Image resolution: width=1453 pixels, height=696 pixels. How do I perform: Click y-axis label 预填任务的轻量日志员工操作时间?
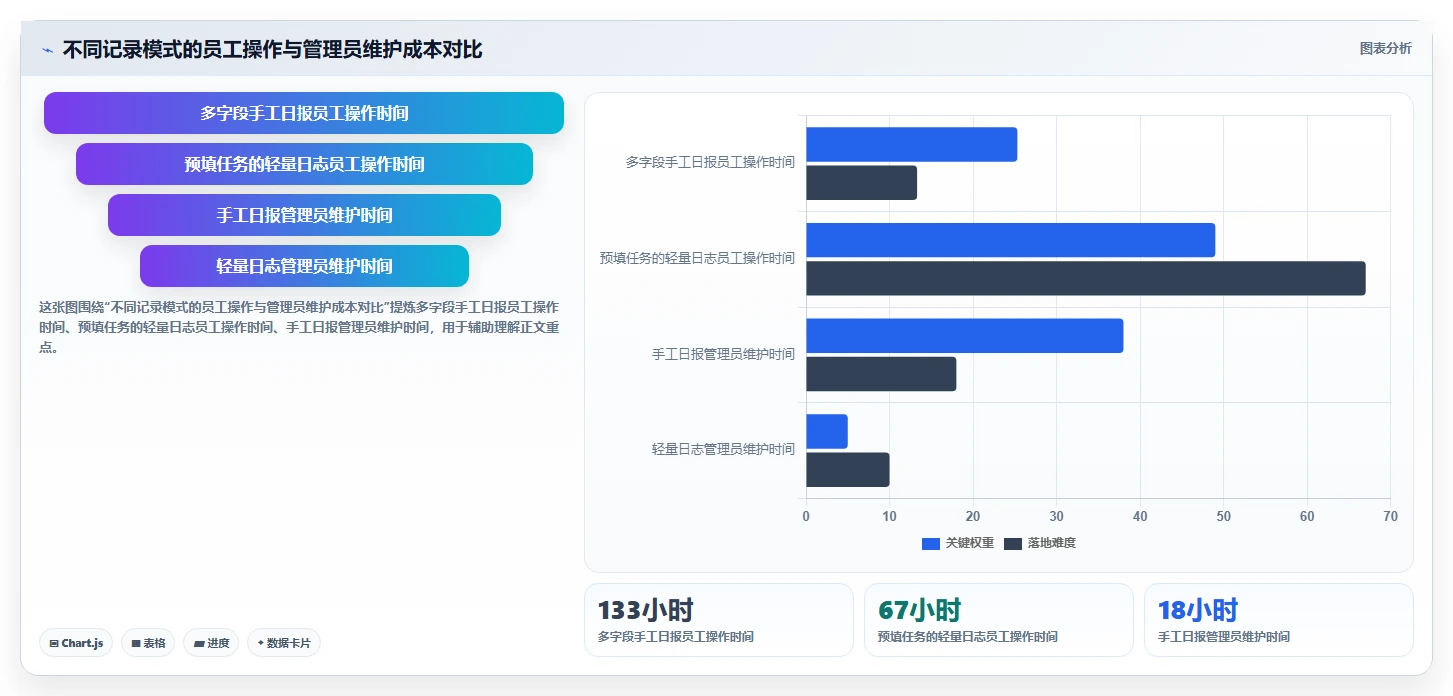pyautogui.click(x=697, y=258)
